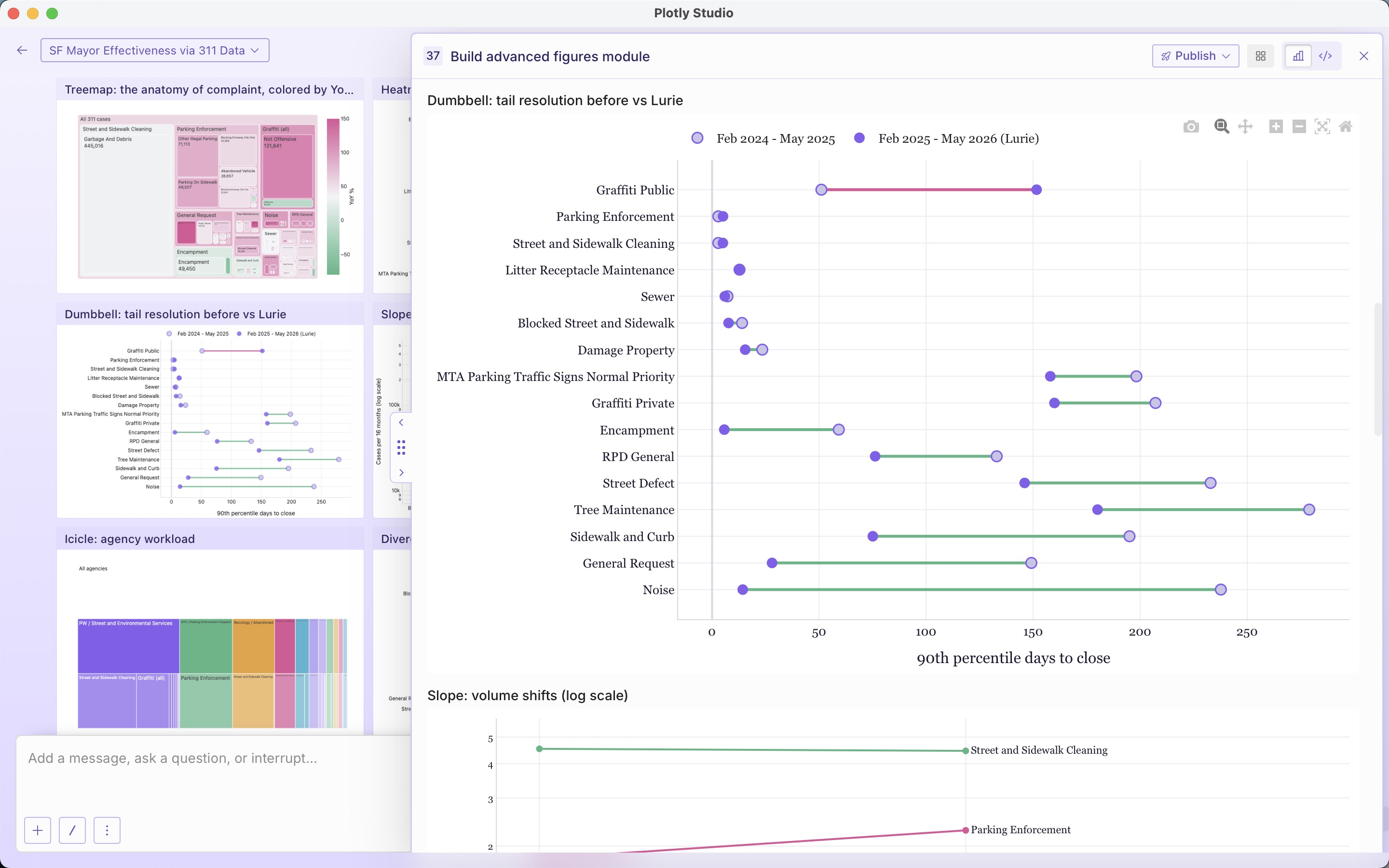Click the zoom in plus icon
Viewport: 1389px width, 868px height.
pos(1276,126)
